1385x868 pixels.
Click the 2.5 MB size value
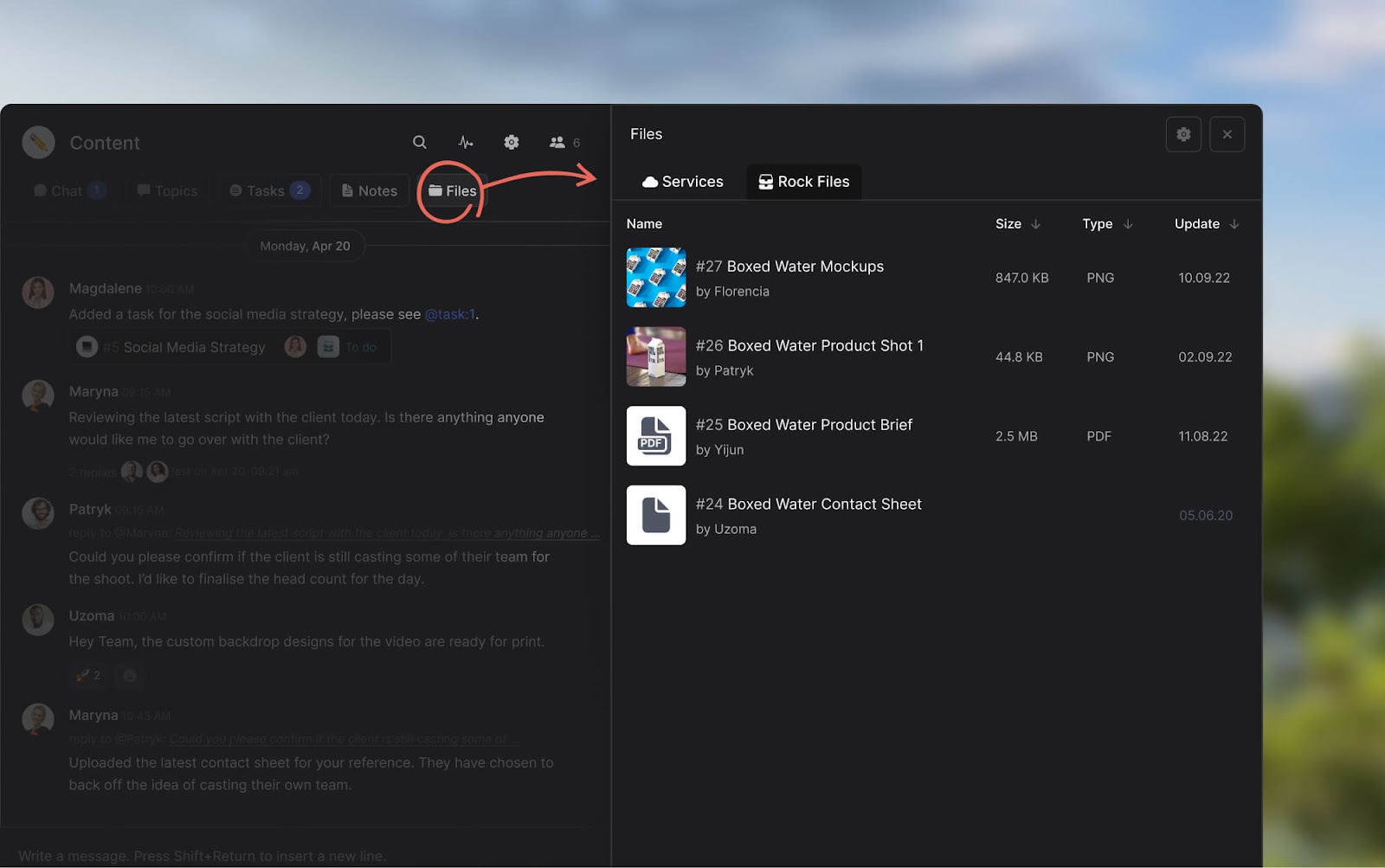tap(1016, 436)
